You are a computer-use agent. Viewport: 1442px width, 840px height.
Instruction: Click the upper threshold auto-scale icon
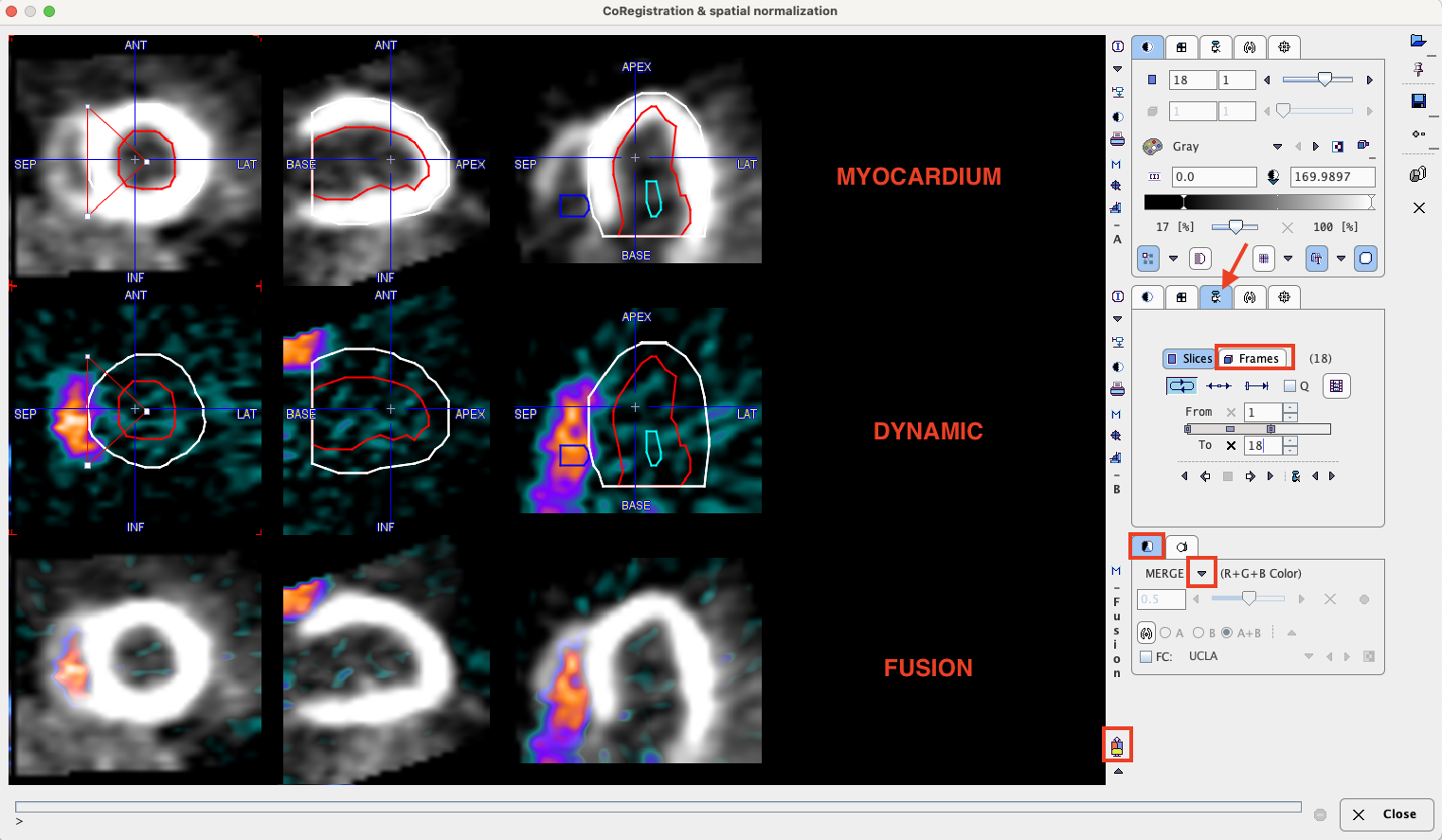1272,177
